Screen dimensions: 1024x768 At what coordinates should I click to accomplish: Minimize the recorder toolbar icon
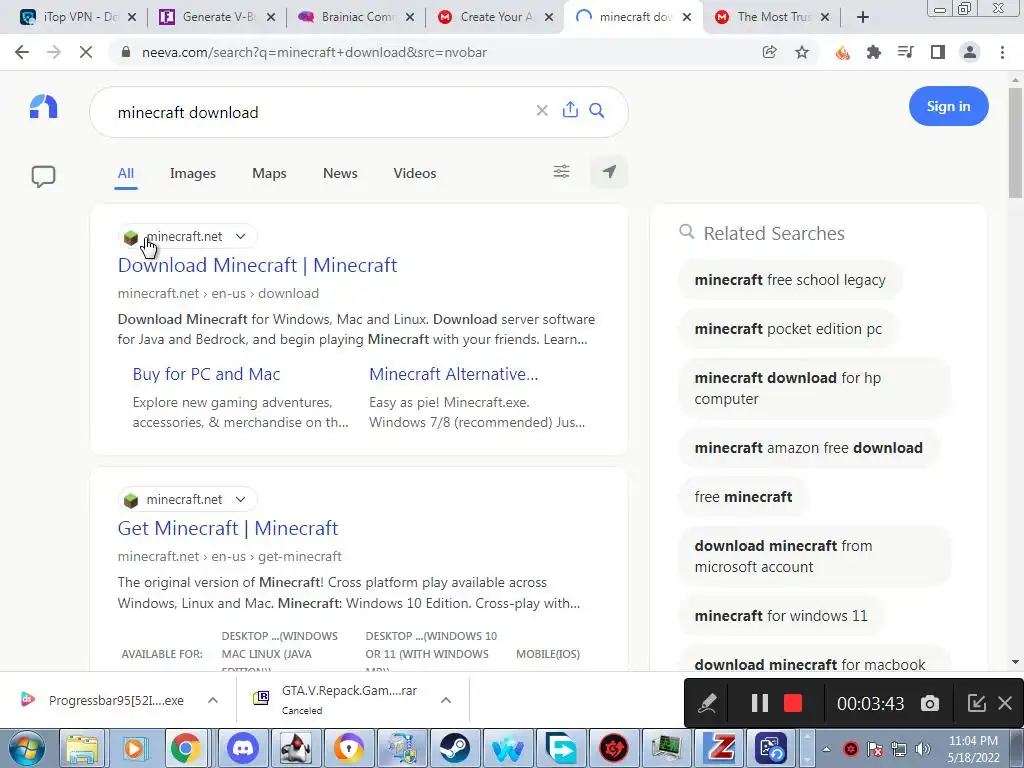coord(976,703)
